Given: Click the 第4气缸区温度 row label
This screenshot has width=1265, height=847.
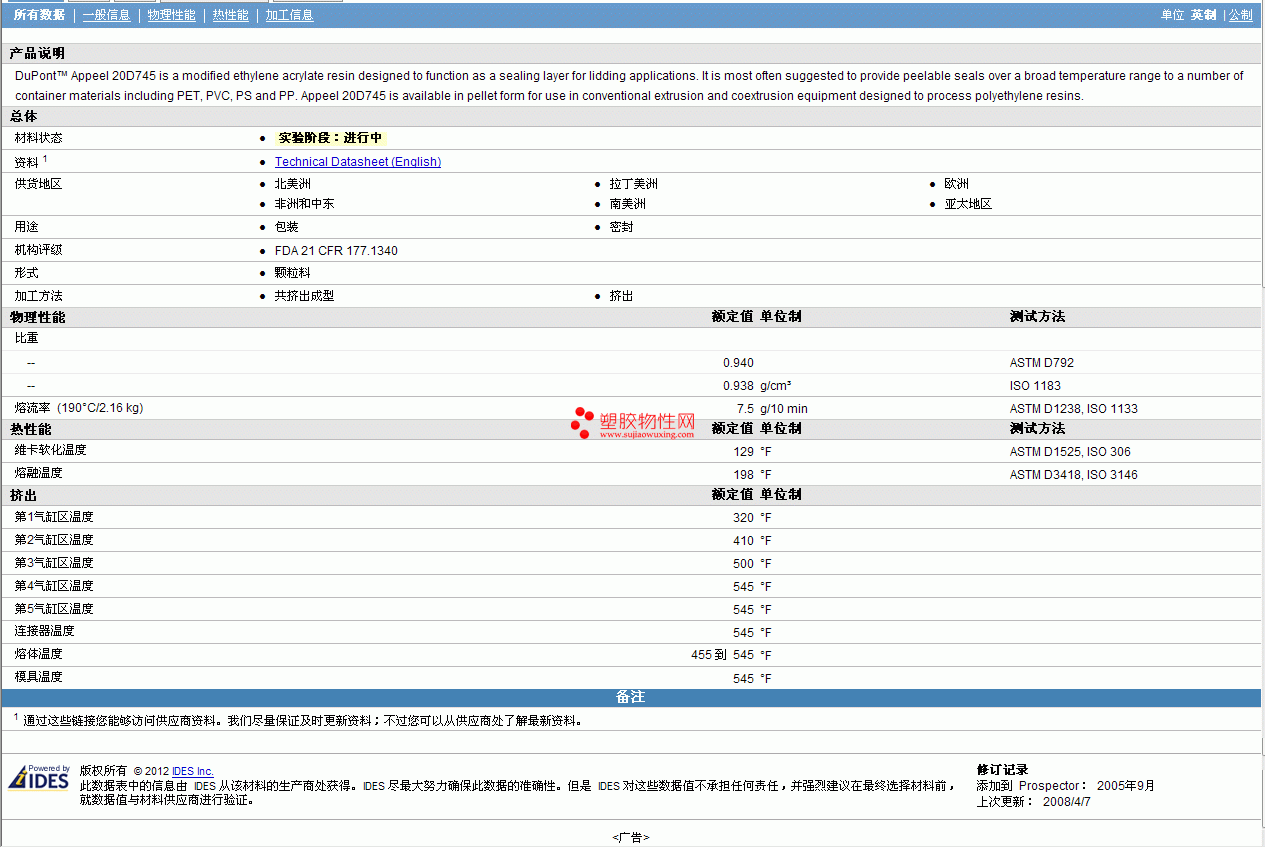Looking at the screenshot, I should coord(54,586).
